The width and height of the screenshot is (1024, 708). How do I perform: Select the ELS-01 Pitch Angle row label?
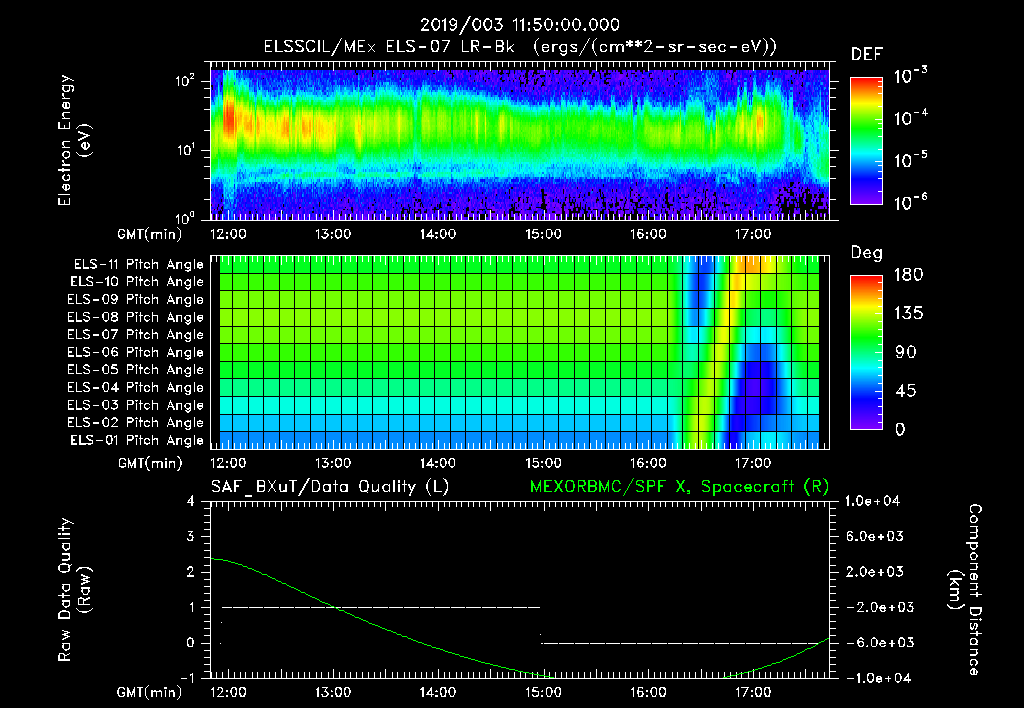(137, 441)
